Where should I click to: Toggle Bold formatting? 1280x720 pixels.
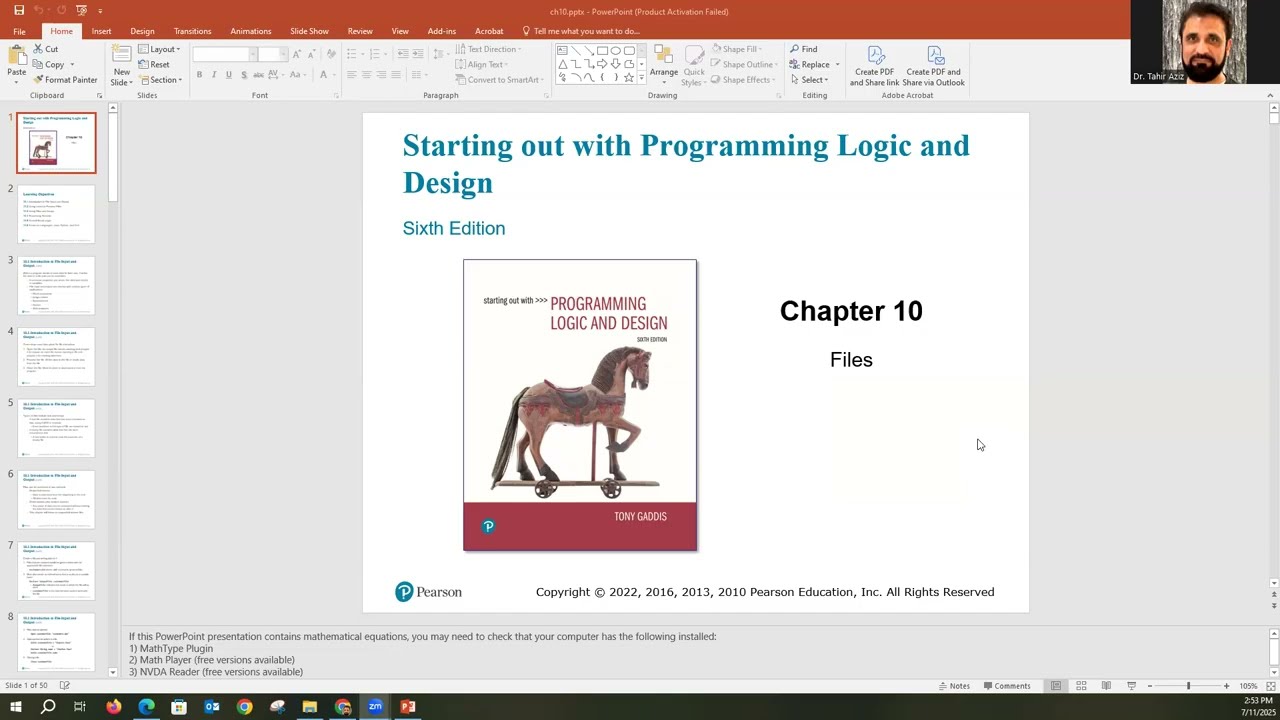point(199,75)
